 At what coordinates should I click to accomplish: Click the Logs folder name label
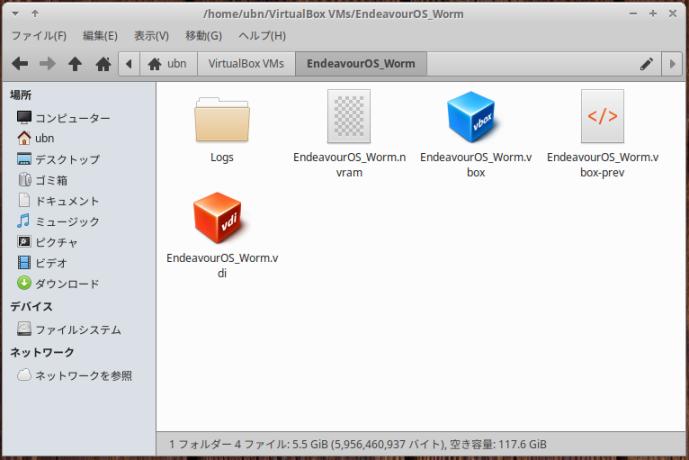[x=222, y=157]
